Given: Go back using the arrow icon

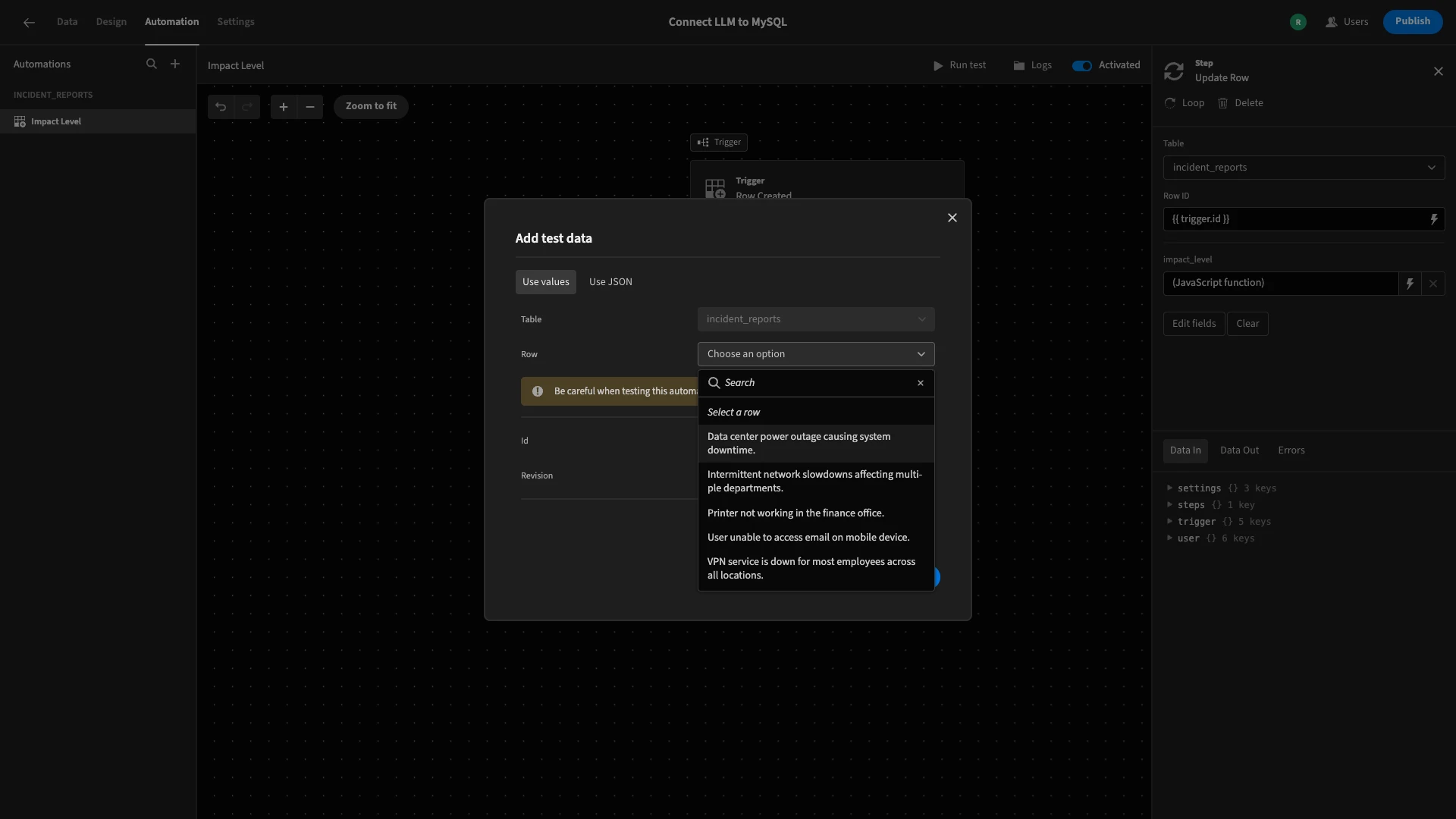Looking at the screenshot, I should 29,23.
